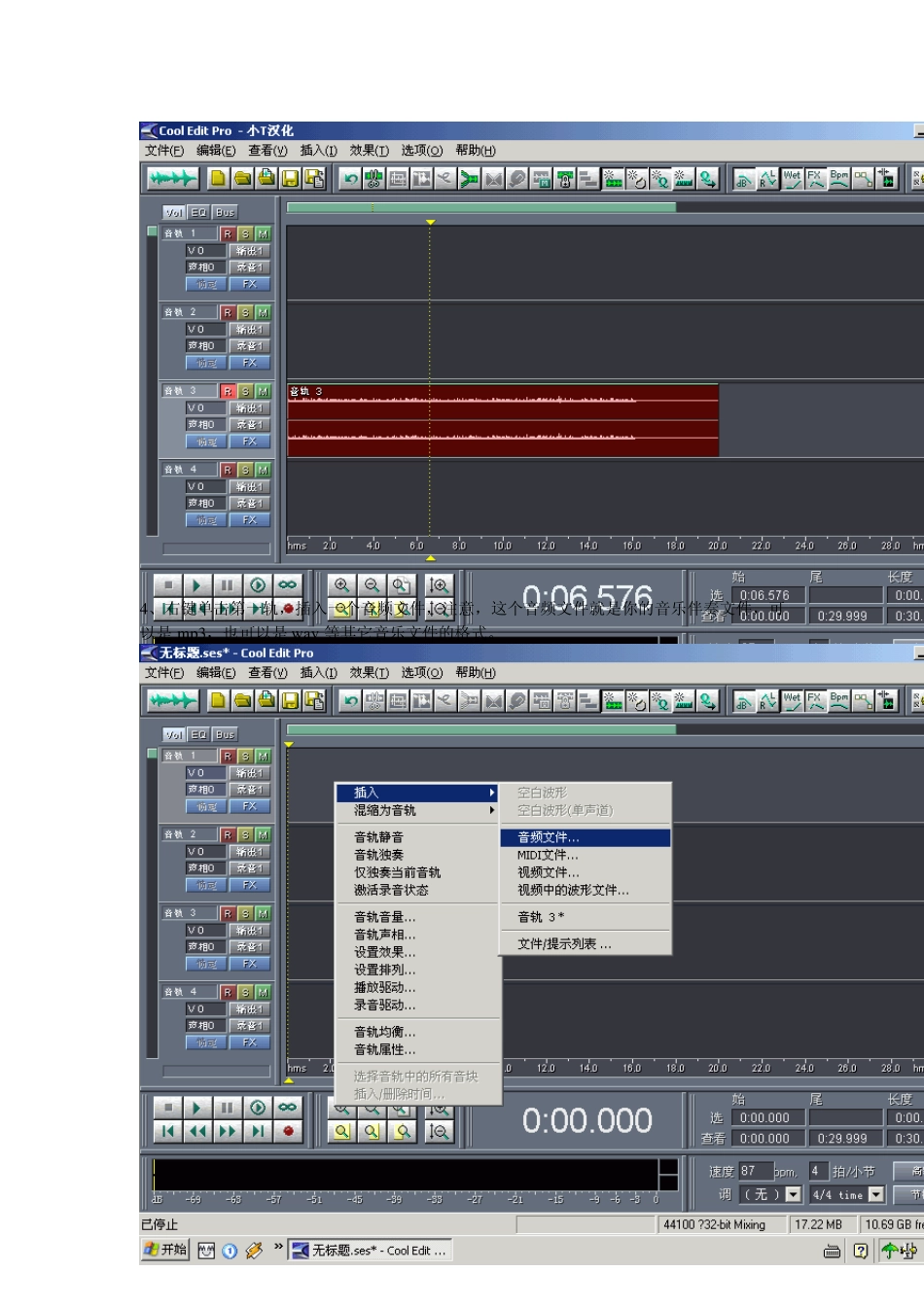924x1307 pixels.
Task: Click the dB toolbar icon in 无标题.ses window
Action: tap(744, 700)
